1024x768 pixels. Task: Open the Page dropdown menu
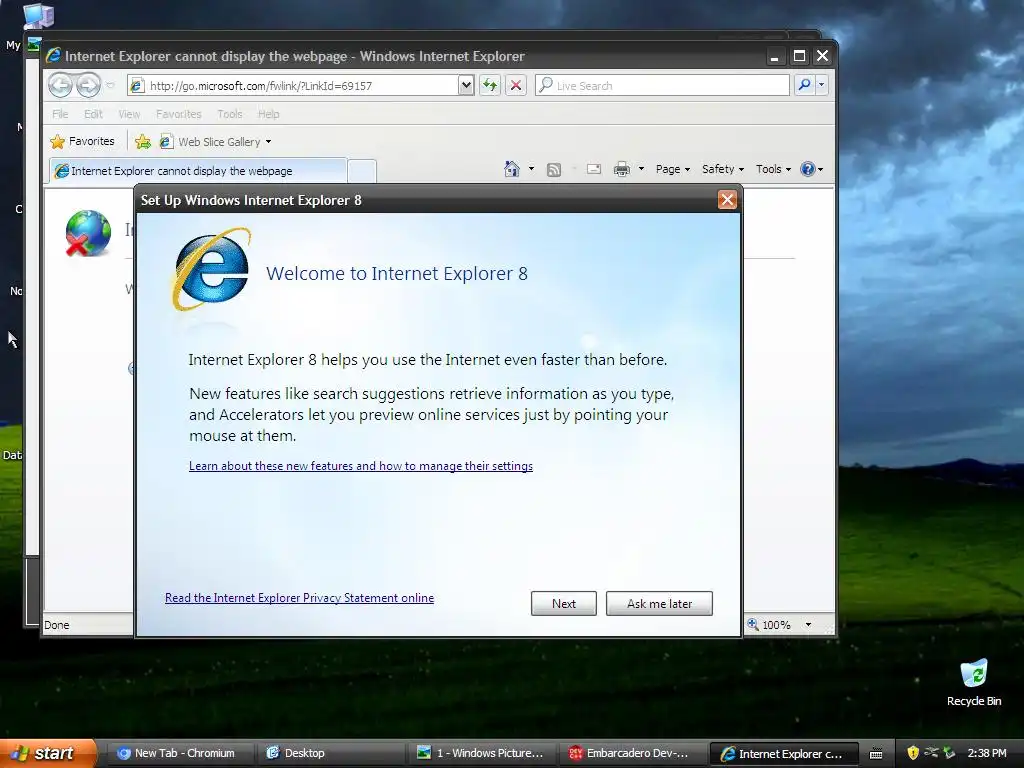(673, 169)
